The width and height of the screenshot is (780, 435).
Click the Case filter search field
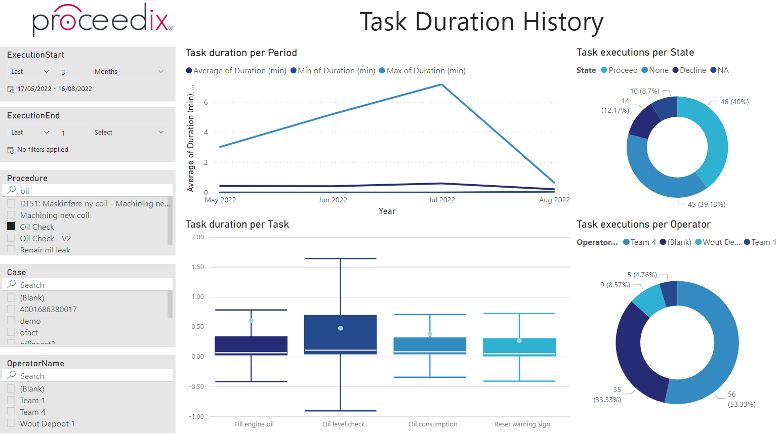pos(90,284)
